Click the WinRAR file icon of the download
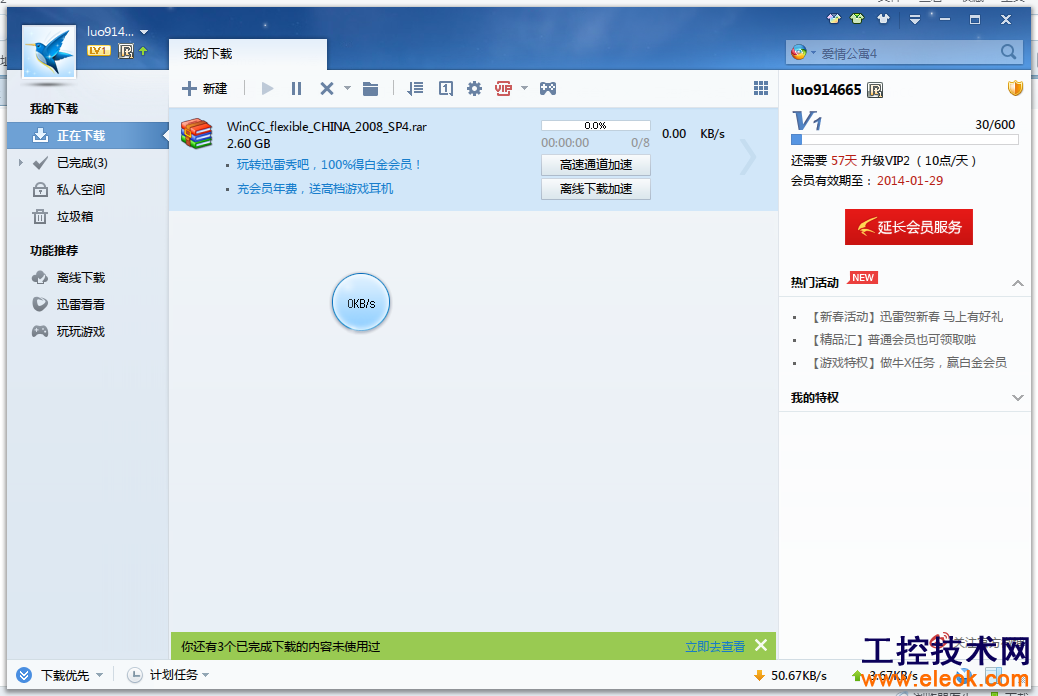1038x696 pixels. tap(197, 134)
